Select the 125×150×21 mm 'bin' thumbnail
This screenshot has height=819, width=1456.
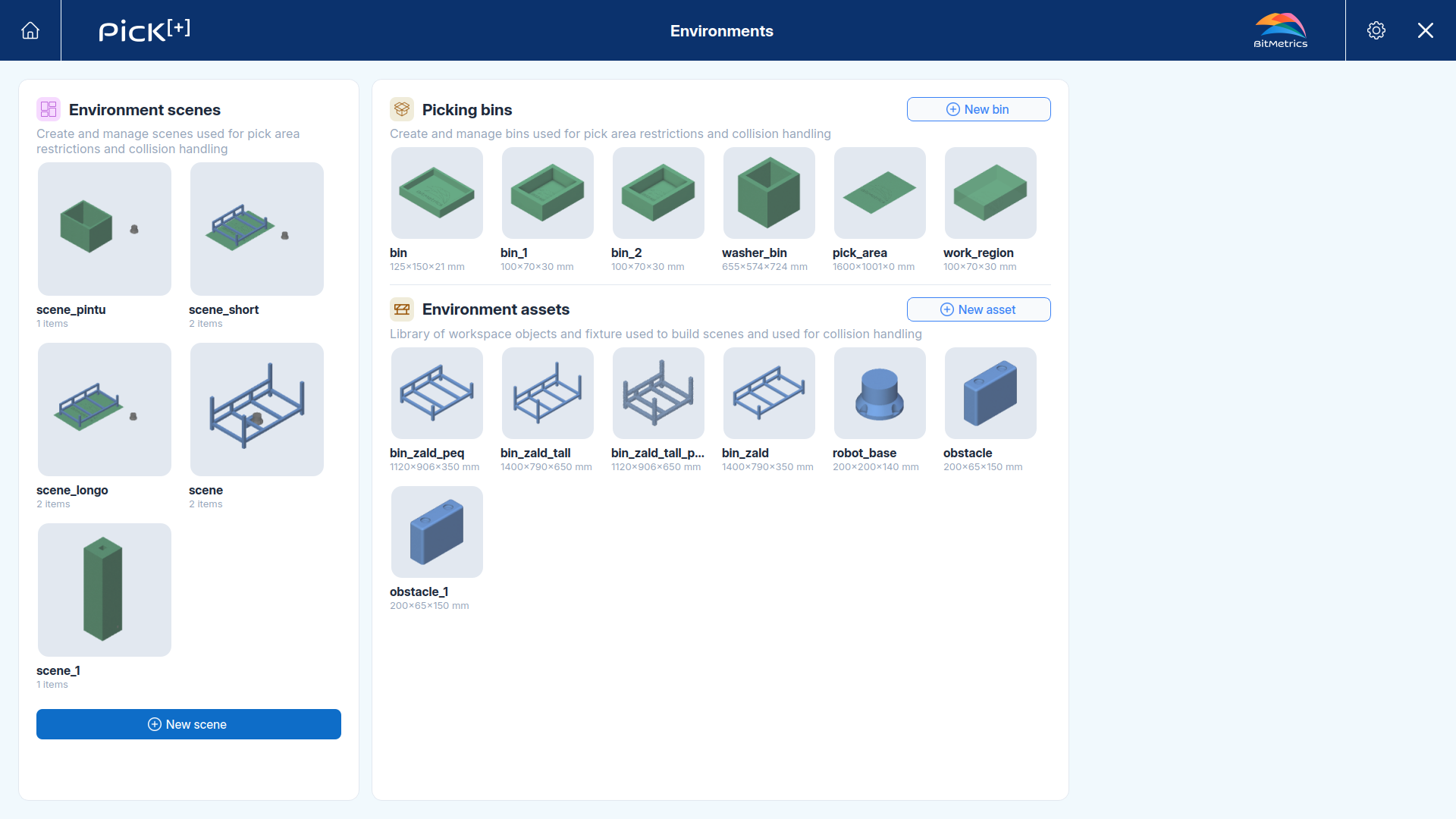pos(437,193)
